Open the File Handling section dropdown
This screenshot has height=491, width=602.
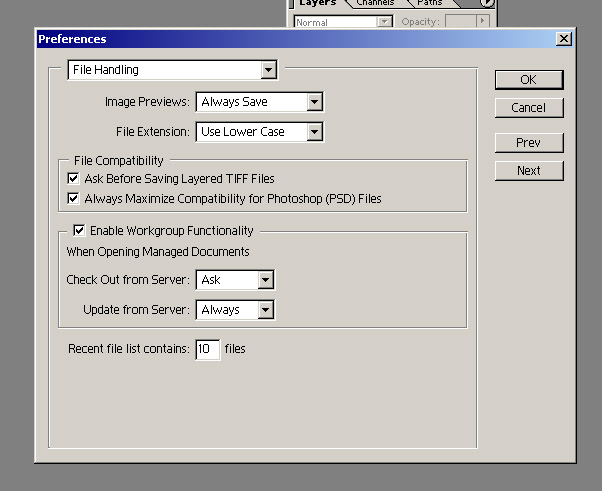[x=172, y=70]
